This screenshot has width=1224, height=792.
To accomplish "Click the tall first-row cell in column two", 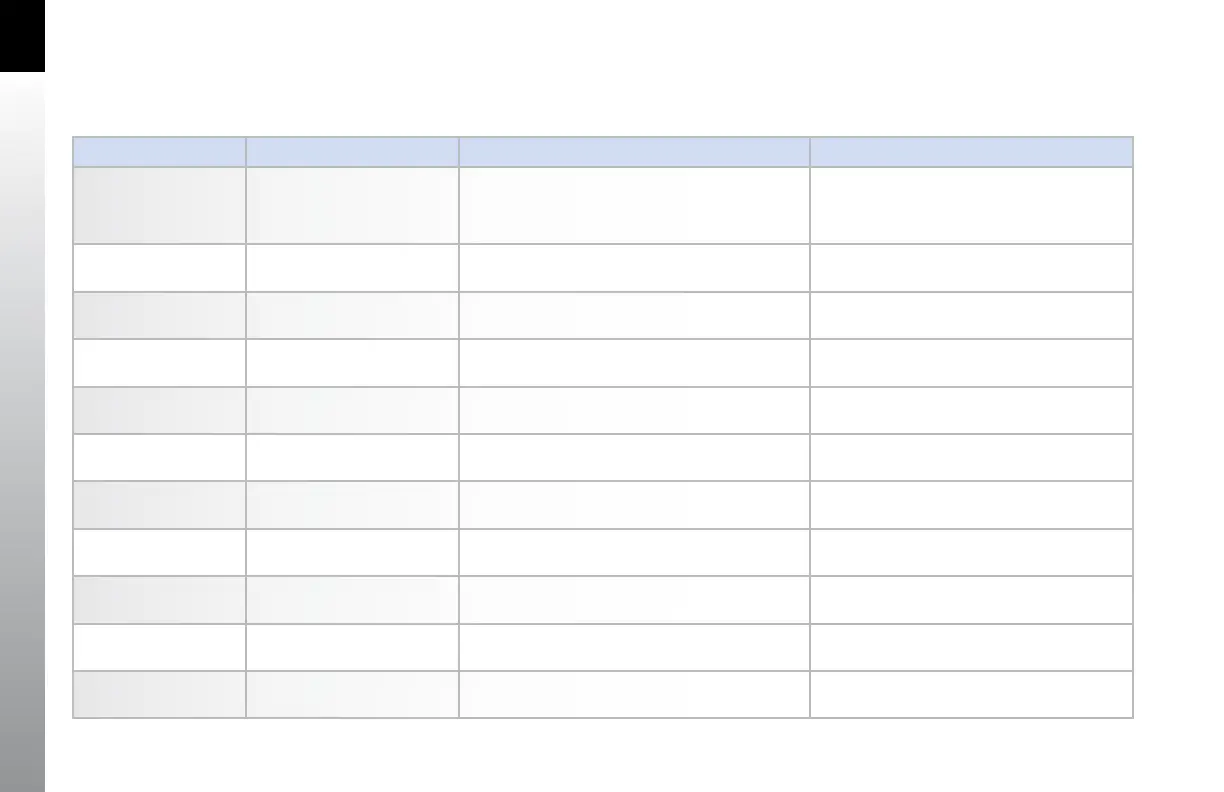I will coord(352,205).
